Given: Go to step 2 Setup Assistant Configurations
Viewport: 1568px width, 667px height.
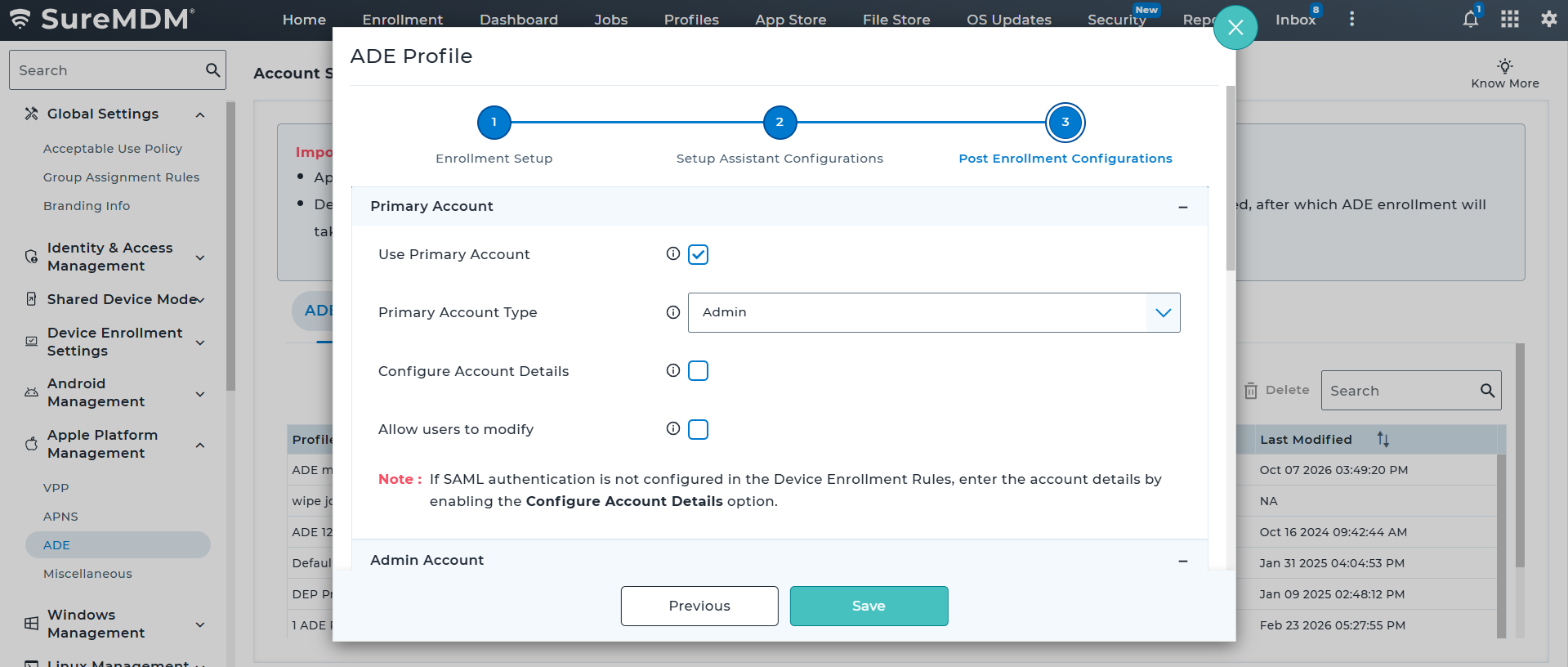Looking at the screenshot, I should point(780,123).
